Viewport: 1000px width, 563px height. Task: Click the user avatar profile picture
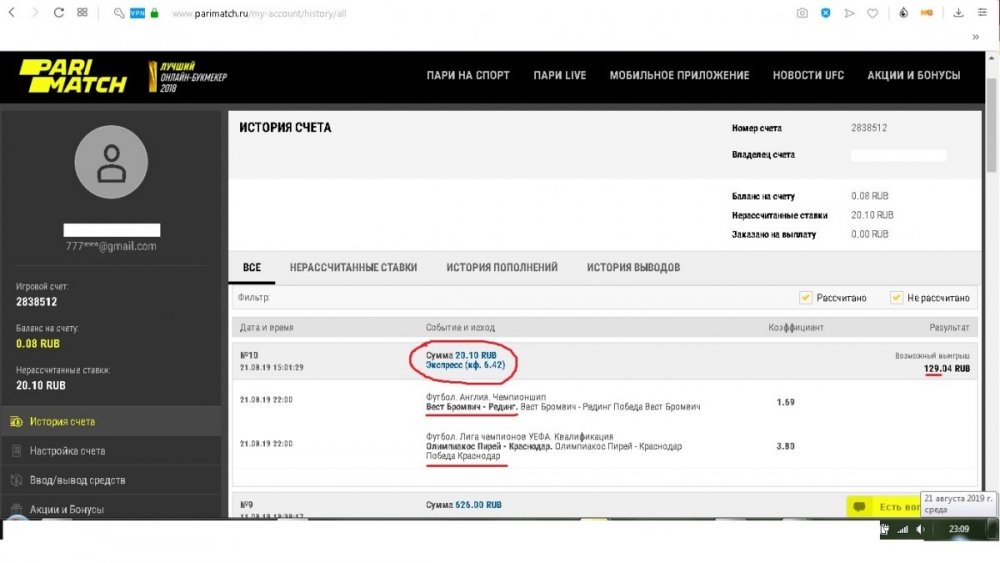[x=111, y=162]
